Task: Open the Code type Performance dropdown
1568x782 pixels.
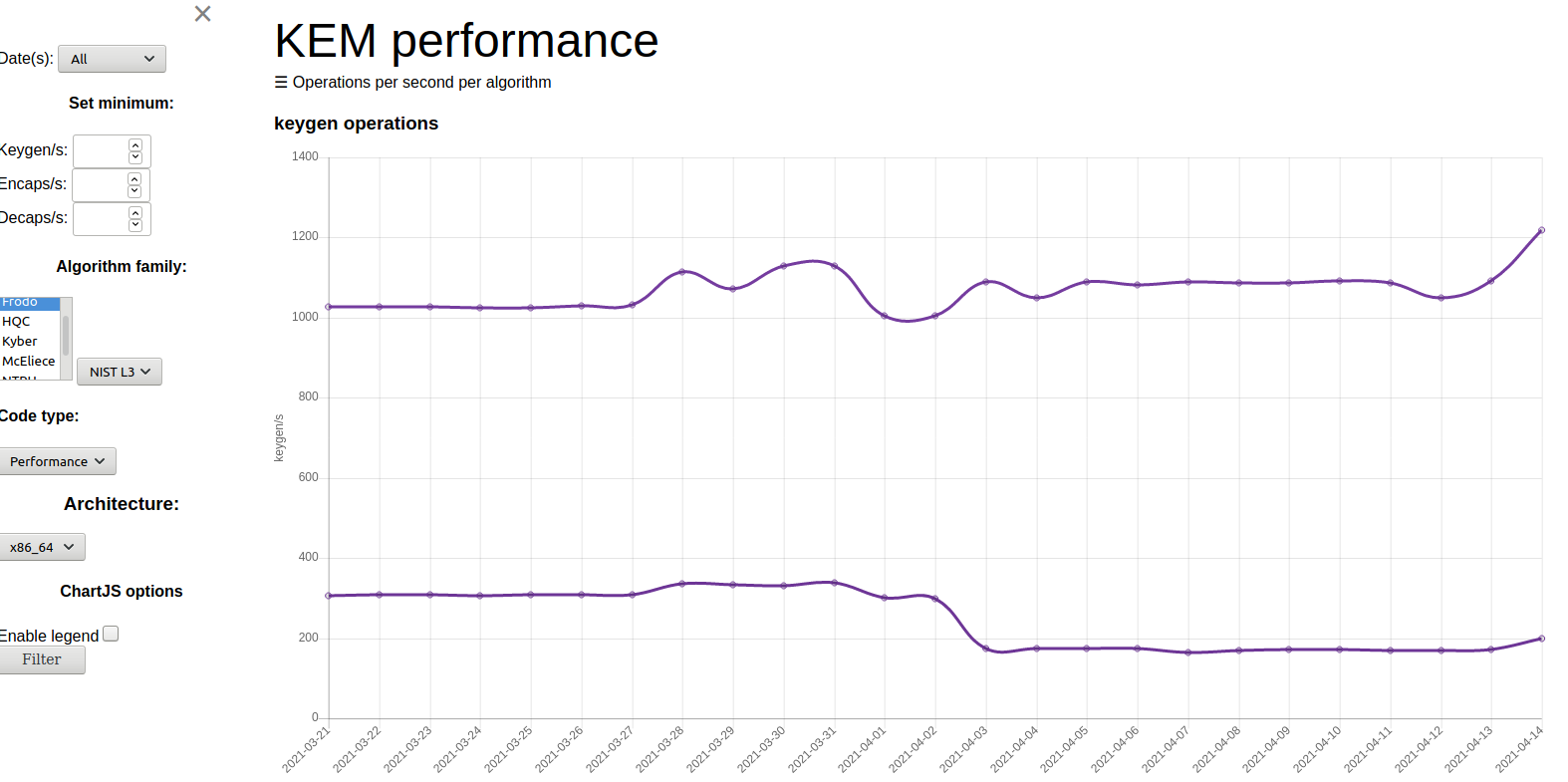Action: (58, 460)
